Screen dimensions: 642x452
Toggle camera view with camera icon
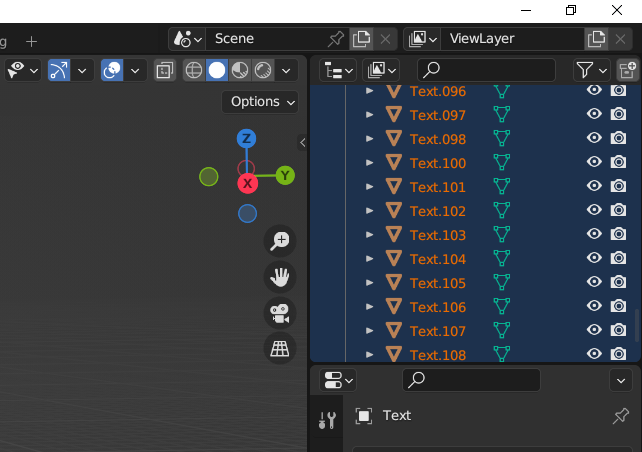coord(280,313)
